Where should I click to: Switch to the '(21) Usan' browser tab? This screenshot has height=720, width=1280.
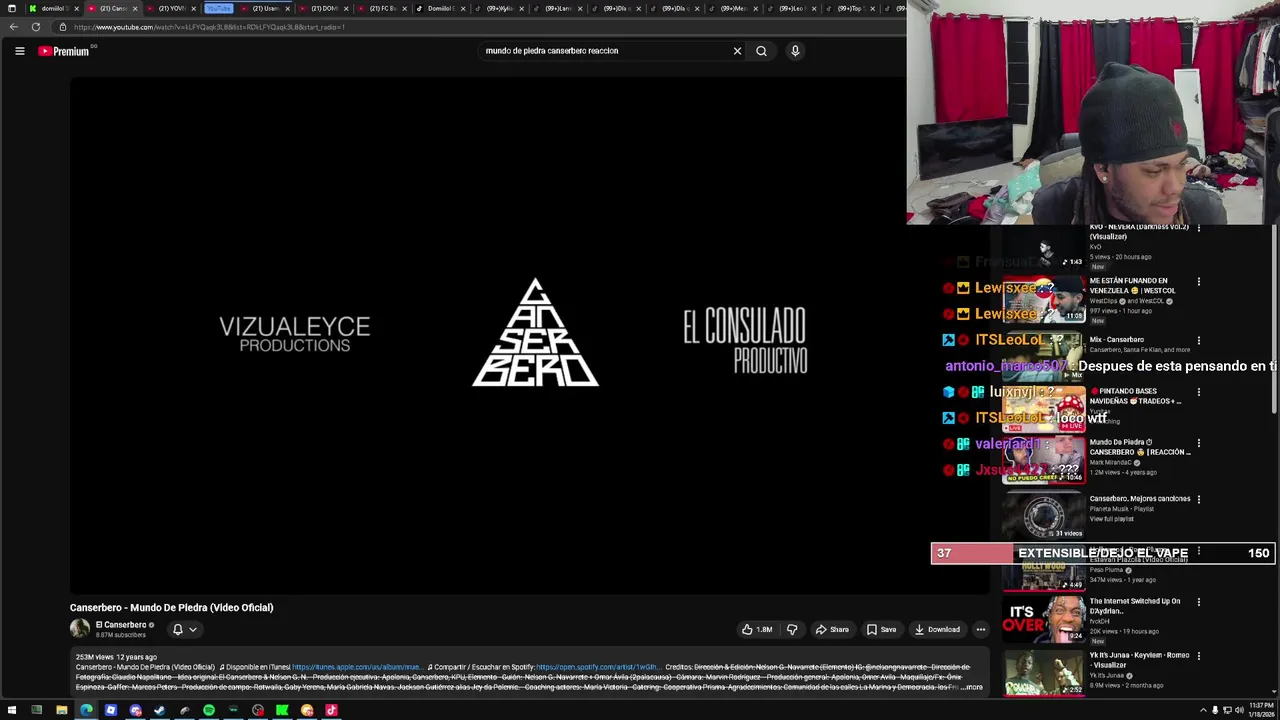(x=263, y=8)
